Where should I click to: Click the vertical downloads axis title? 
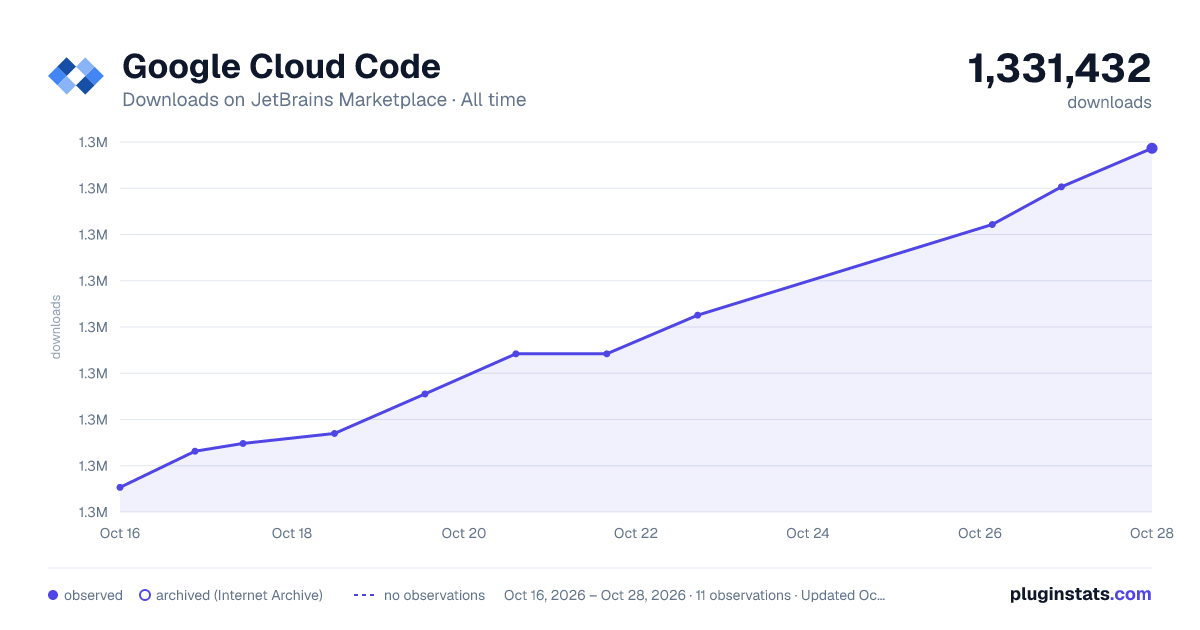[56, 327]
